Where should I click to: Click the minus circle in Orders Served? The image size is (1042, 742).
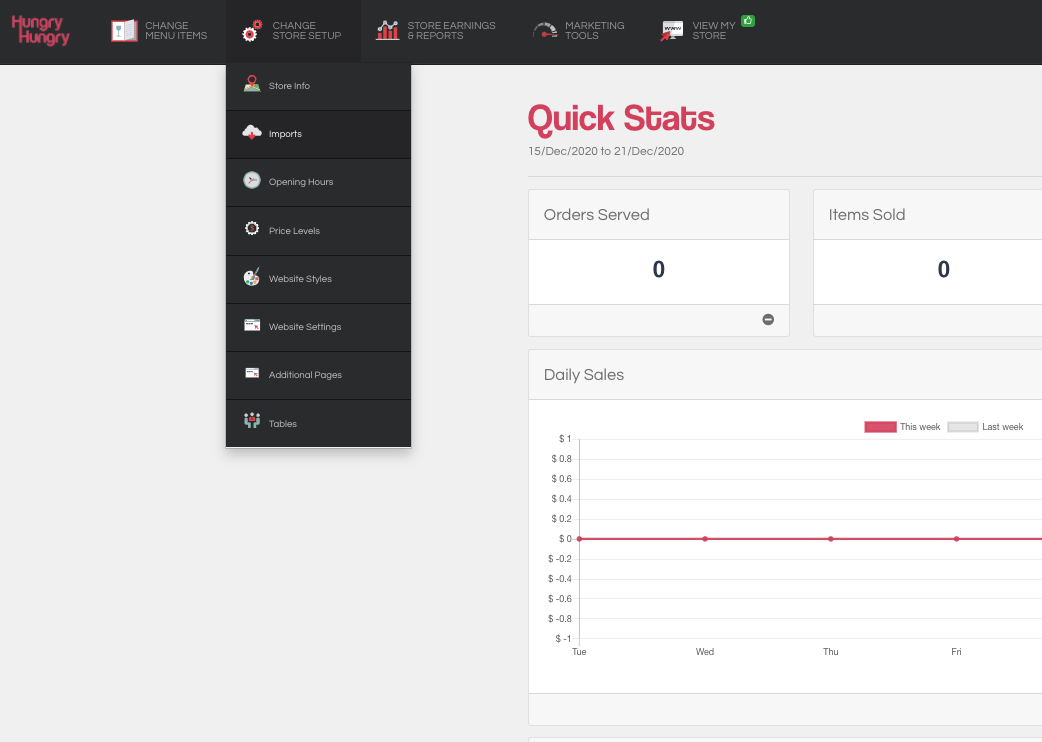768,320
